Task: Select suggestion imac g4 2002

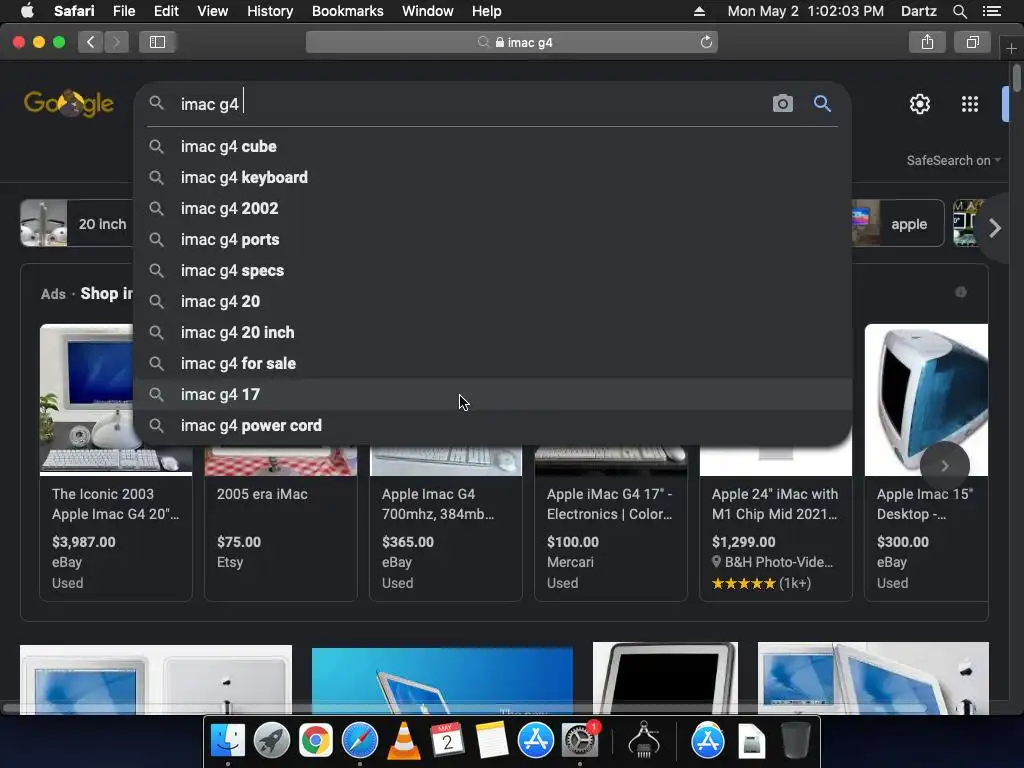Action: click(x=492, y=208)
